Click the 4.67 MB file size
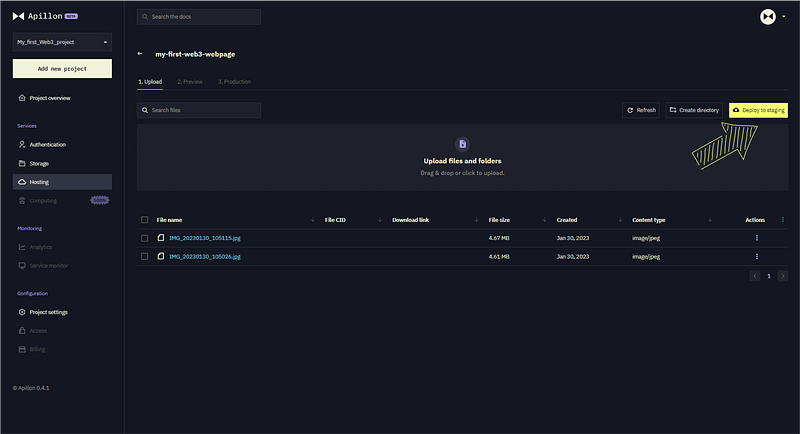This screenshot has height=434, width=800. coord(499,238)
